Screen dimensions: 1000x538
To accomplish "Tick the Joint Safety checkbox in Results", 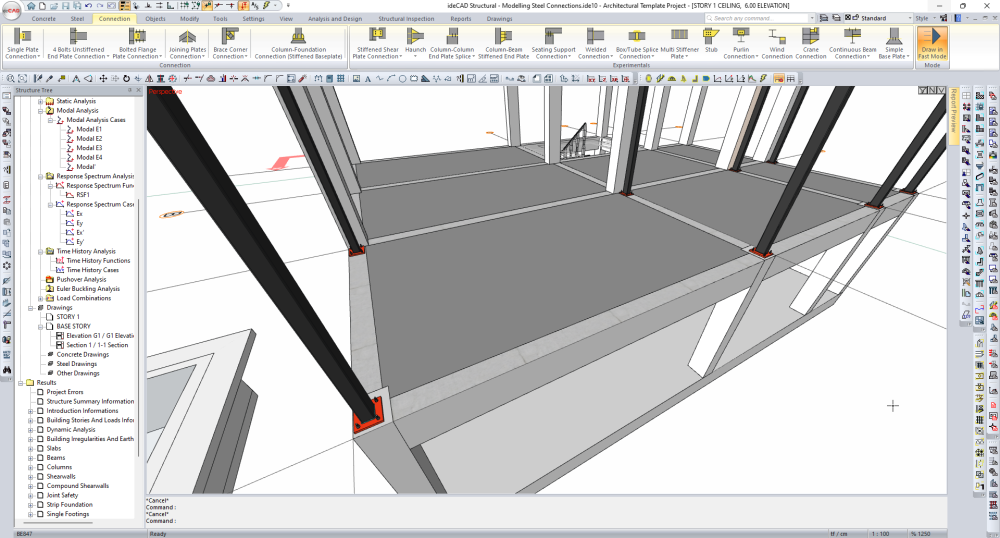I will click(40, 495).
